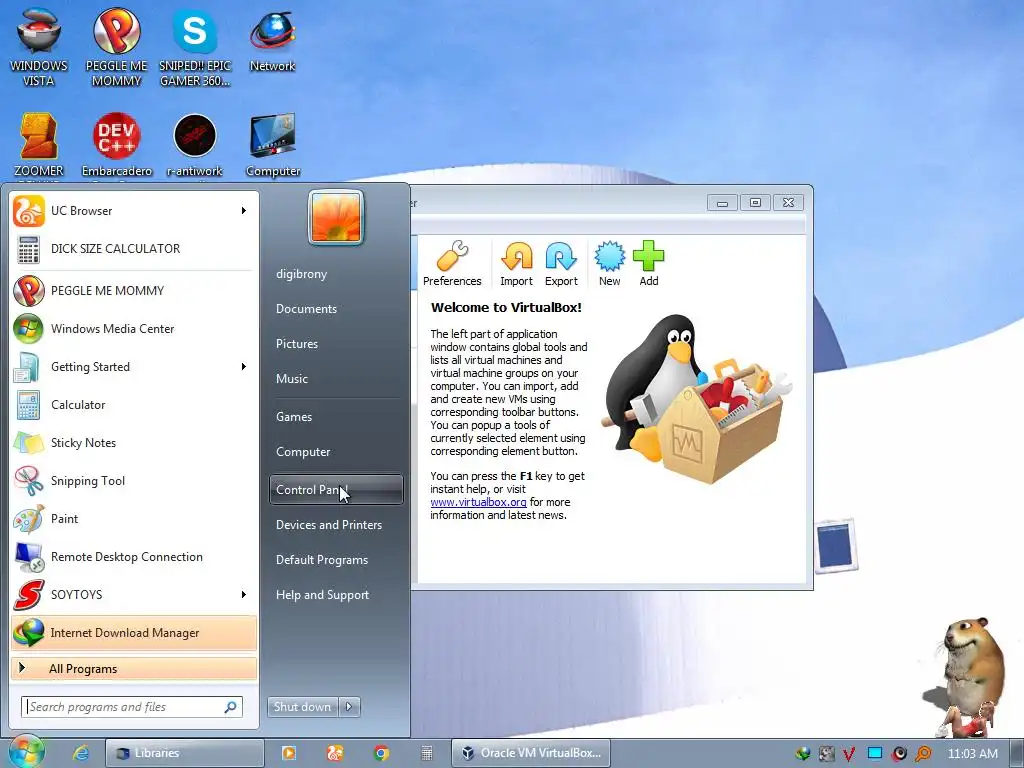Open Documents from Start menu

point(336,309)
